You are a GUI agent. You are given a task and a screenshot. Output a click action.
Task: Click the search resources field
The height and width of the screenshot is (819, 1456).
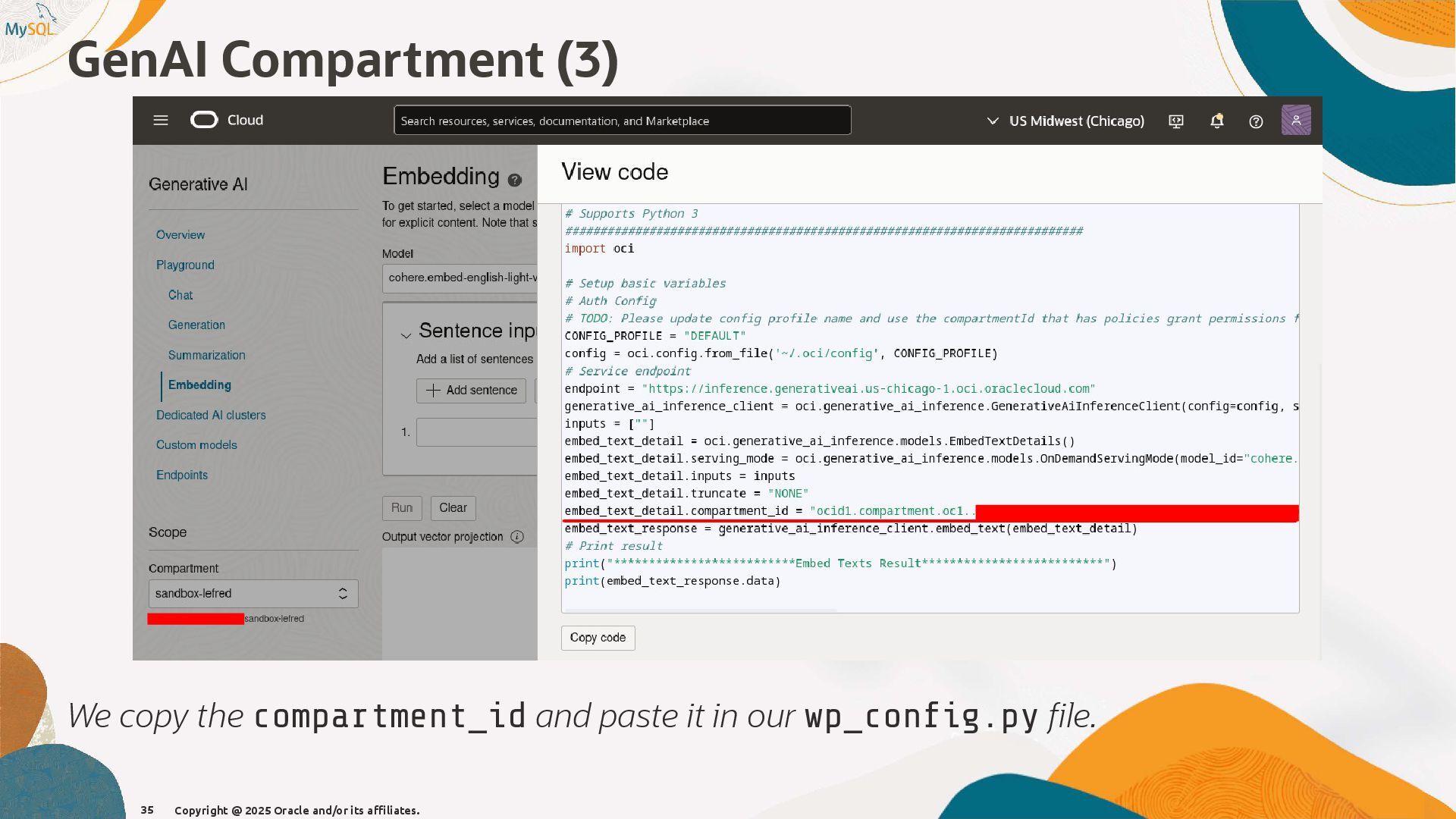[622, 121]
